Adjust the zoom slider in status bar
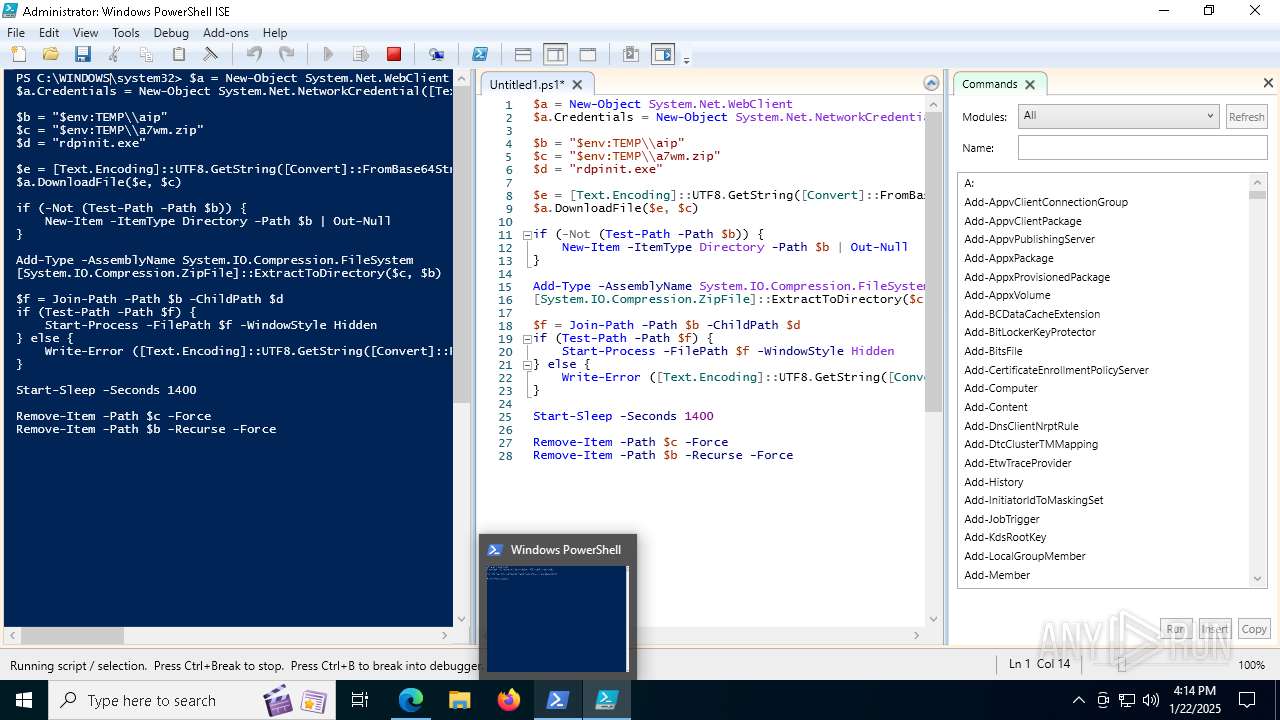Screen dimensions: 1280x720 coord(1122,665)
